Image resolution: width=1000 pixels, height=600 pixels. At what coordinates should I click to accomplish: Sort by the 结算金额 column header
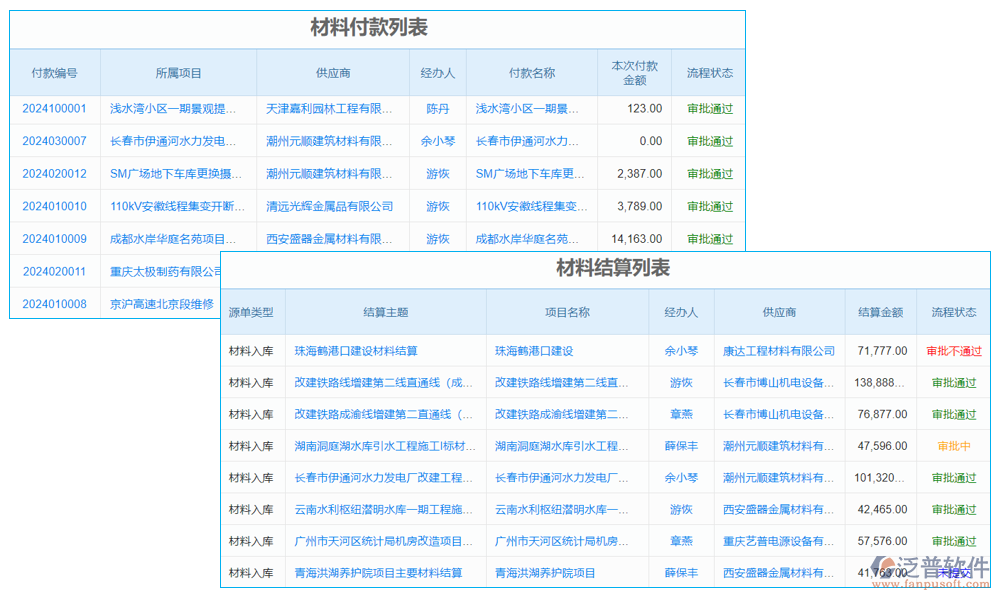tap(881, 311)
